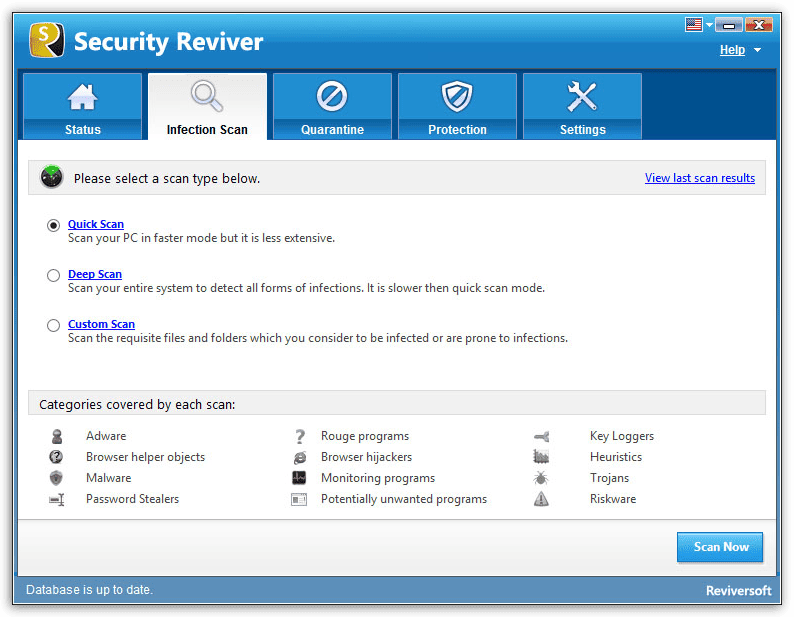Click the Rouge programs question mark icon
The image size is (794, 617).
point(300,436)
